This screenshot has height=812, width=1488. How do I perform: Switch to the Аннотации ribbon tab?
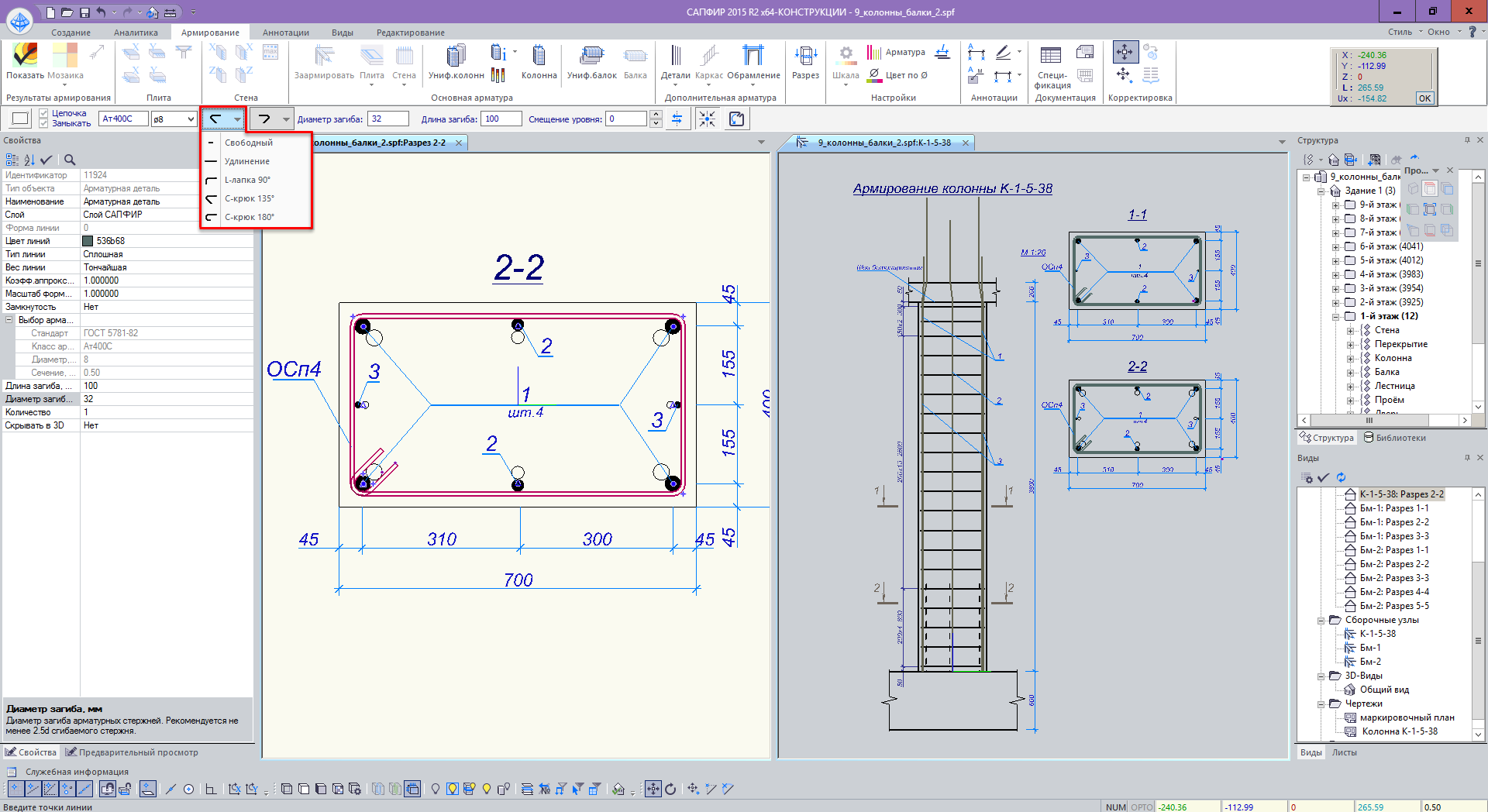pyautogui.click(x=285, y=33)
